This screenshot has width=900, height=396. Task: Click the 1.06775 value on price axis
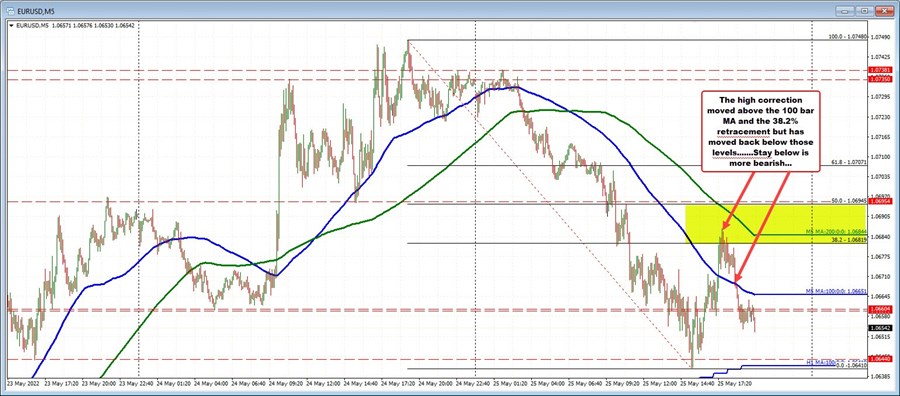881,257
